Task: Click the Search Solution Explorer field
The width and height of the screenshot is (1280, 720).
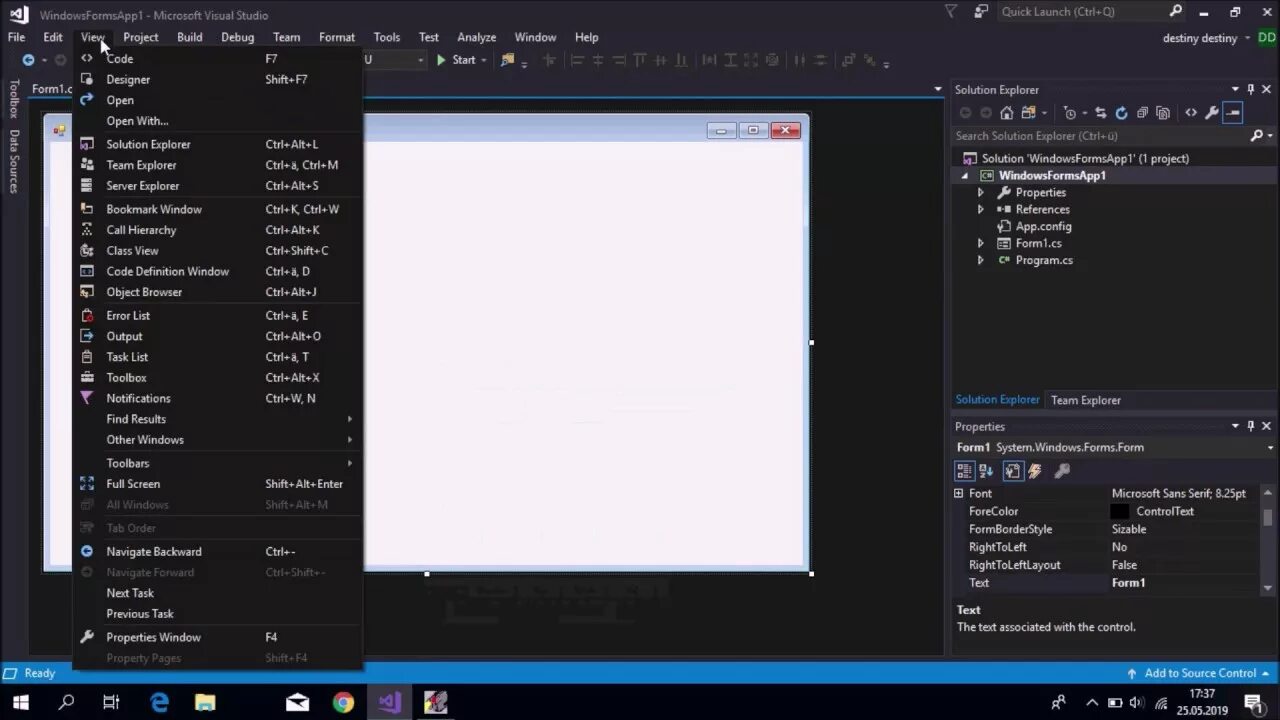Action: point(1100,136)
